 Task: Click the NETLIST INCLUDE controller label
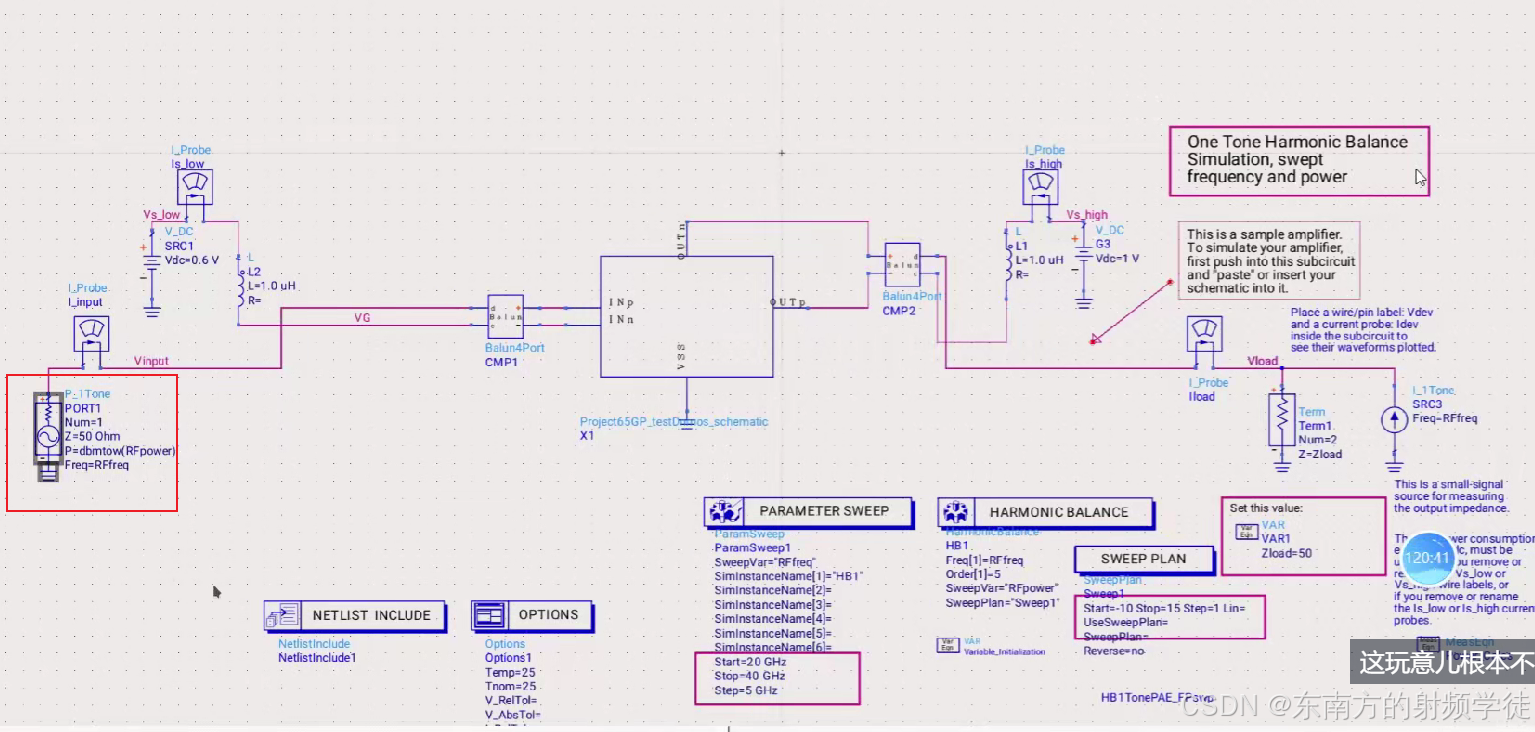371,615
